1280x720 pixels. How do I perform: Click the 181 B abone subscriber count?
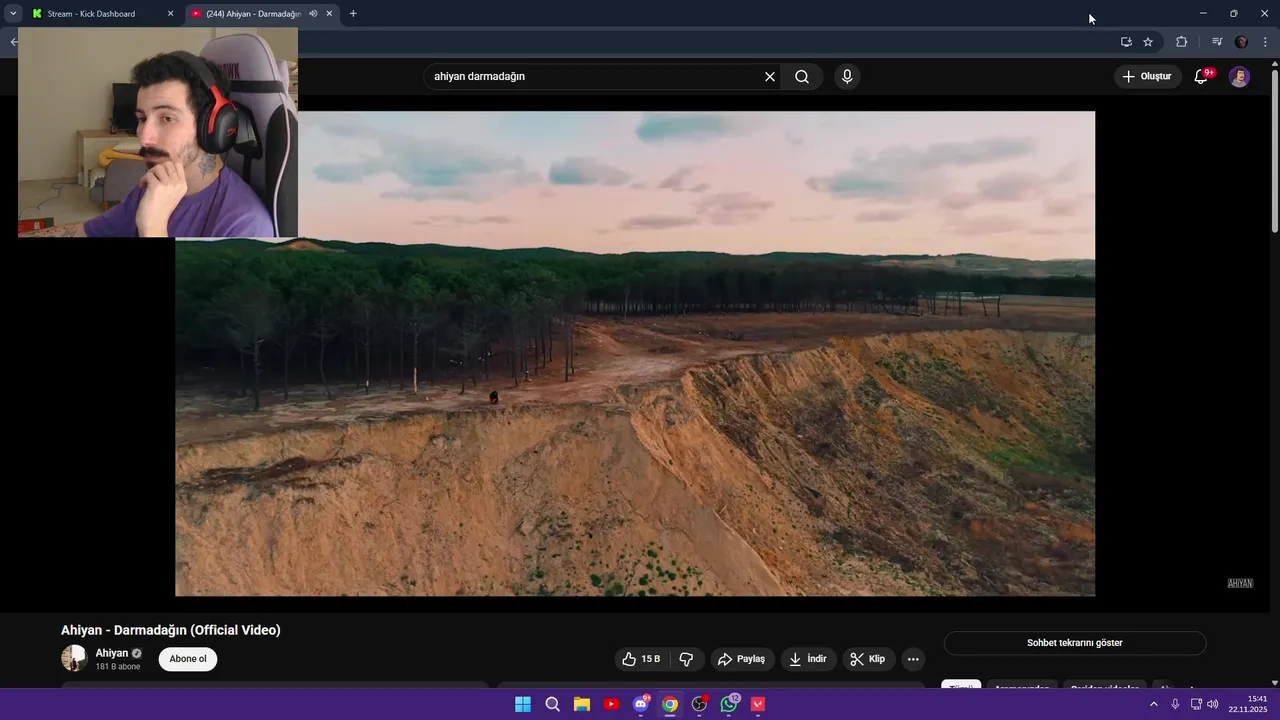click(x=118, y=667)
